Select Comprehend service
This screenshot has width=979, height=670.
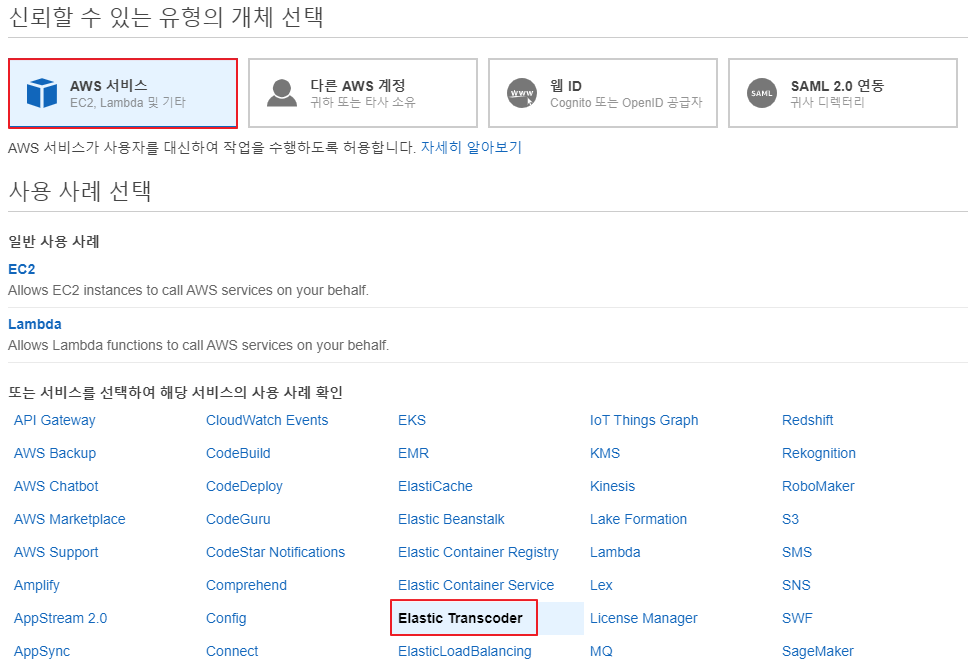[247, 586]
